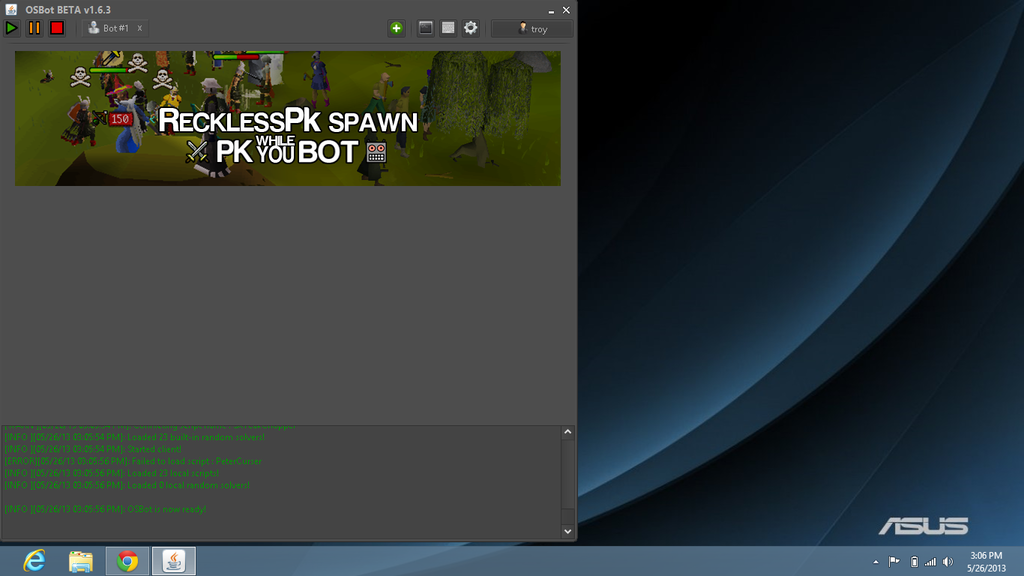Close the OSBot BETA window

(x=566, y=10)
